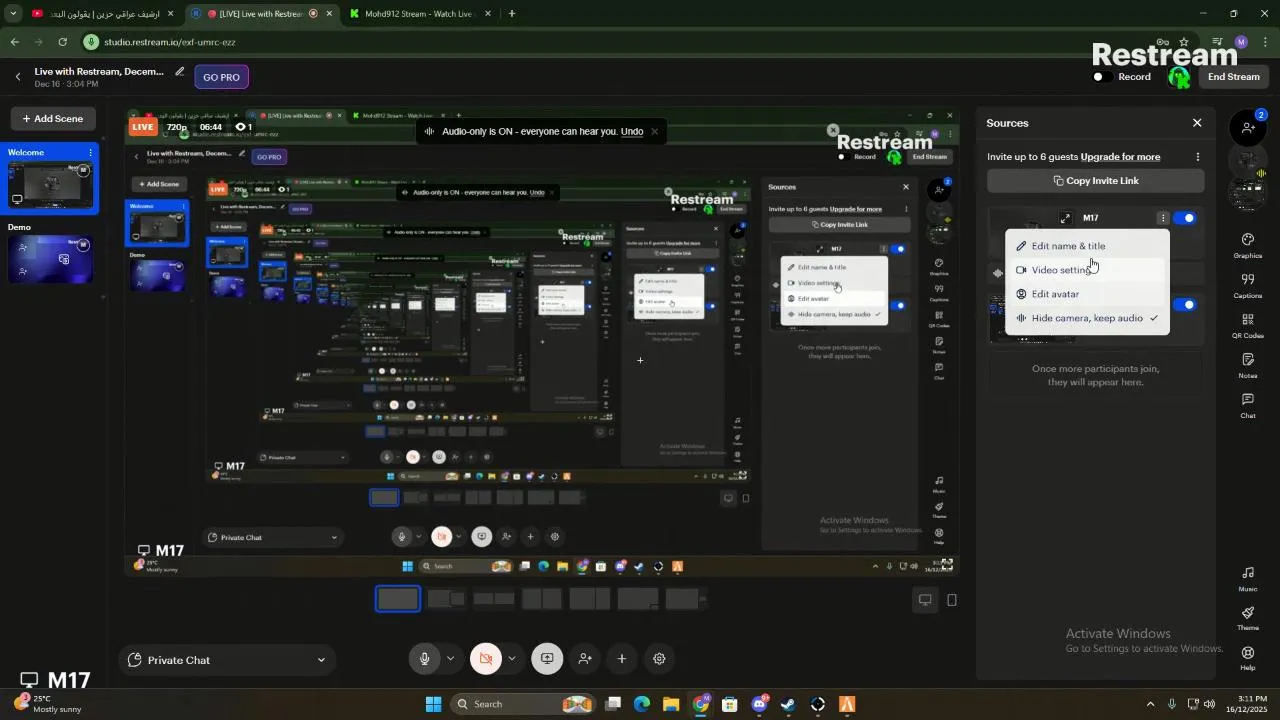Switch to the first Arabic-titled browser tab
This screenshot has width=1280, height=720.
[102, 14]
